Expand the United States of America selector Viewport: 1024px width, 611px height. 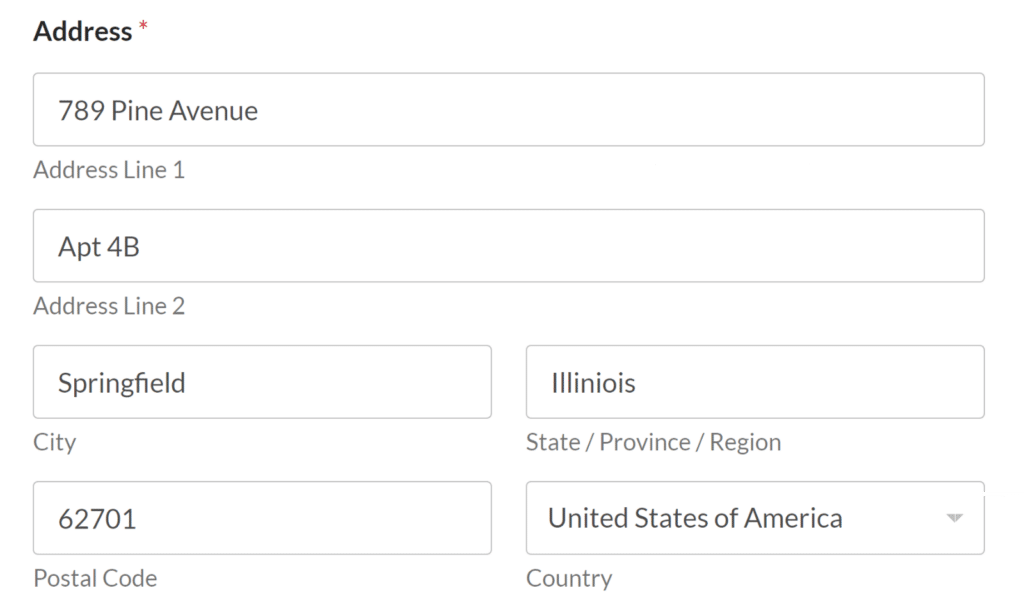pyautogui.click(x=755, y=518)
